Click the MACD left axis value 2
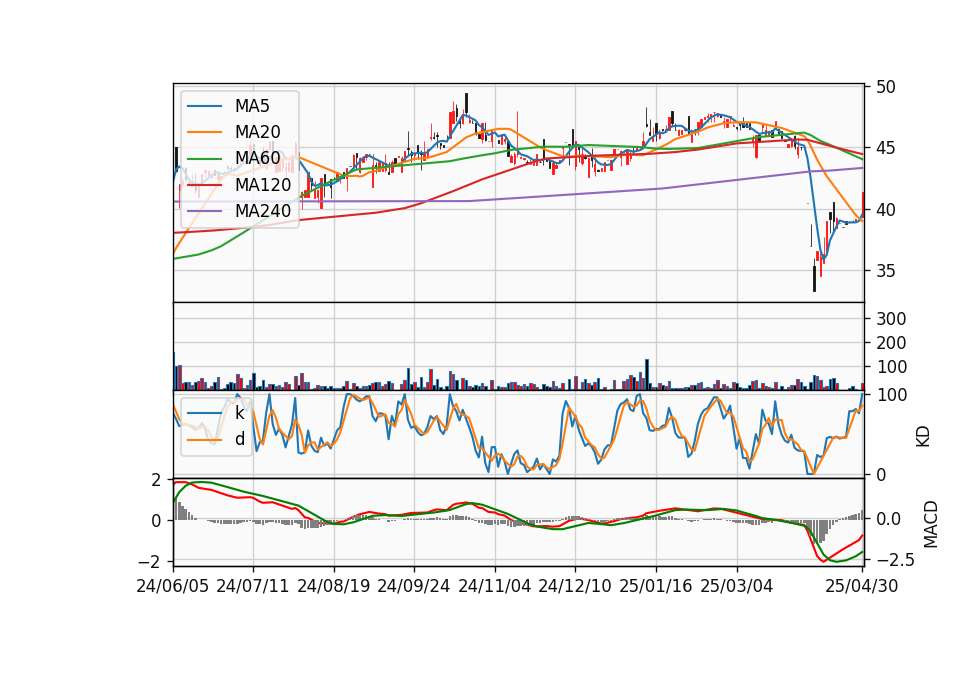Screen dimensions: 960x690 [x=156, y=480]
